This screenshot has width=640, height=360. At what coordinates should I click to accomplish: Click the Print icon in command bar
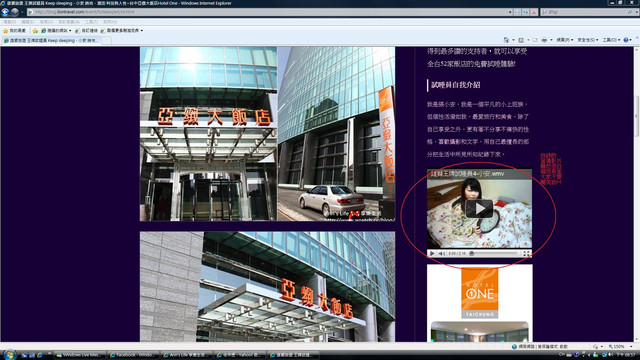click(544, 40)
